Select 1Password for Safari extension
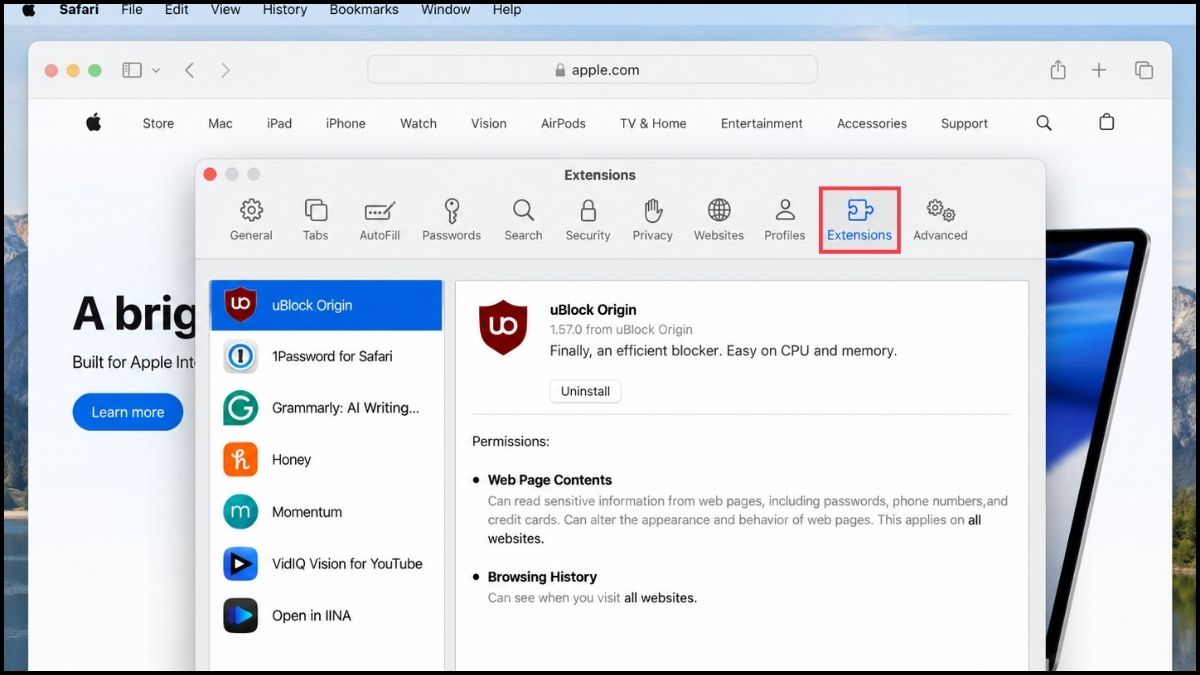Viewport: 1200px width, 675px height. coord(326,356)
